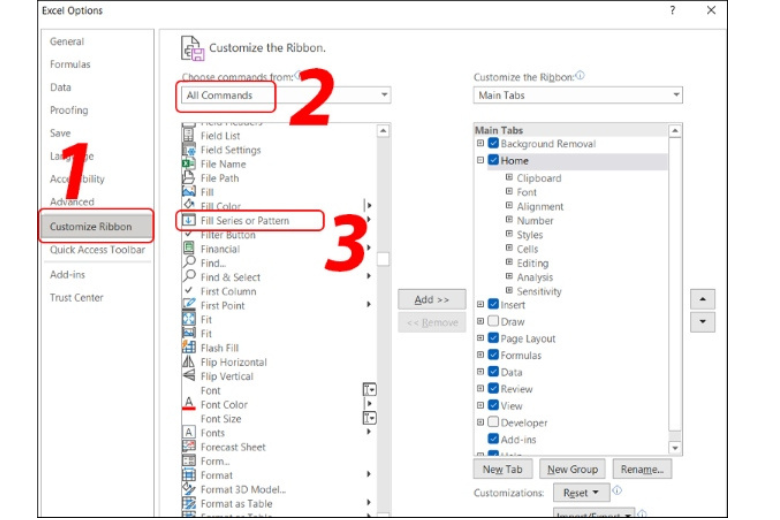Open the Add-ins options category
The image size is (780, 520).
(x=68, y=275)
